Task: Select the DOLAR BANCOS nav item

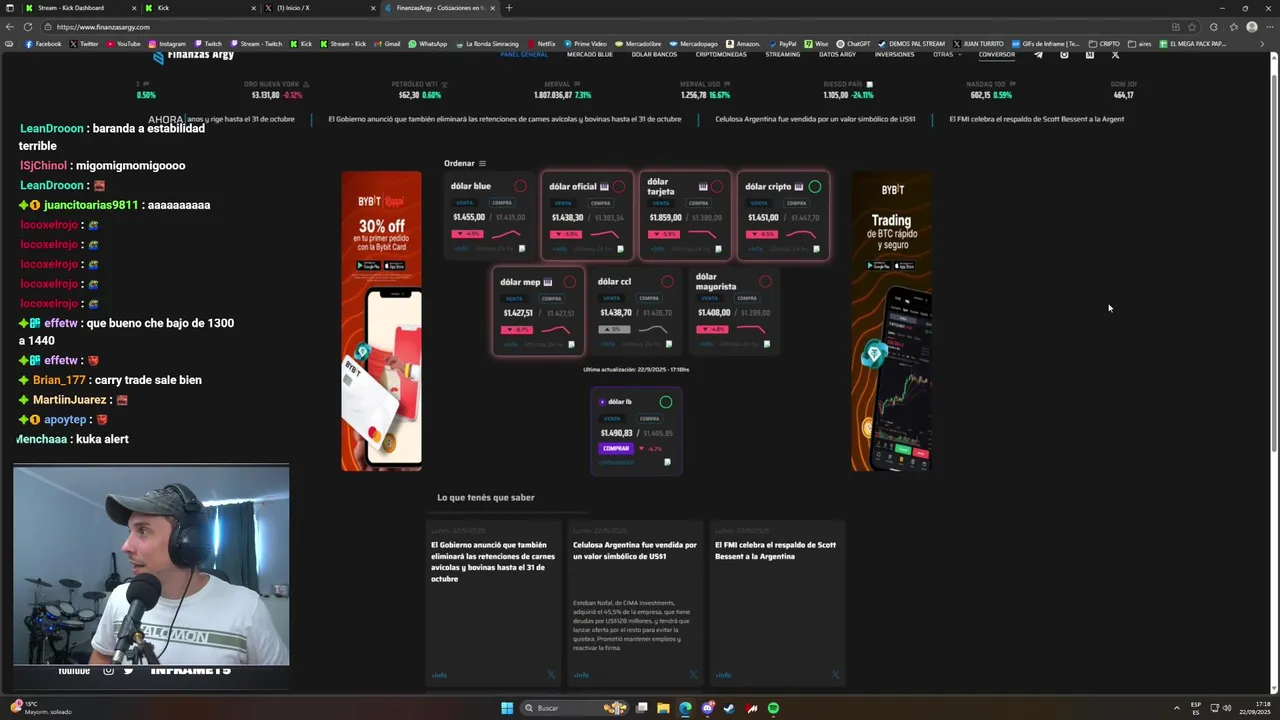Action: (654, 54)
